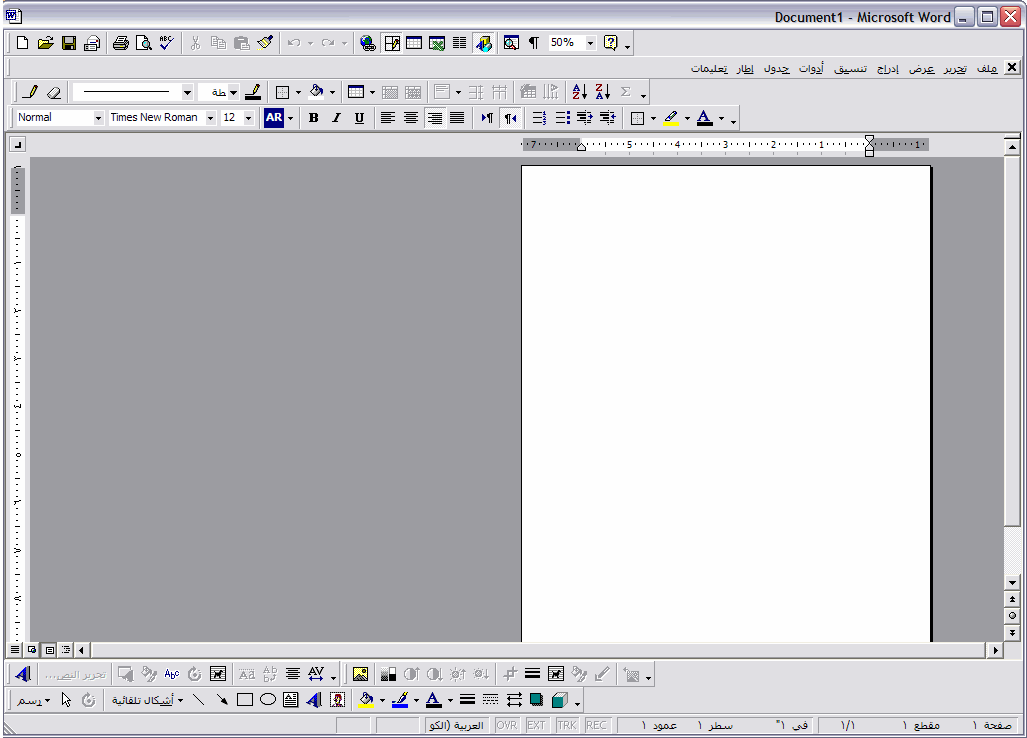Image resolution: width=1027 pixels, height=738 pixels.
Task: Open Document Map icon
Action: point(511,43)
